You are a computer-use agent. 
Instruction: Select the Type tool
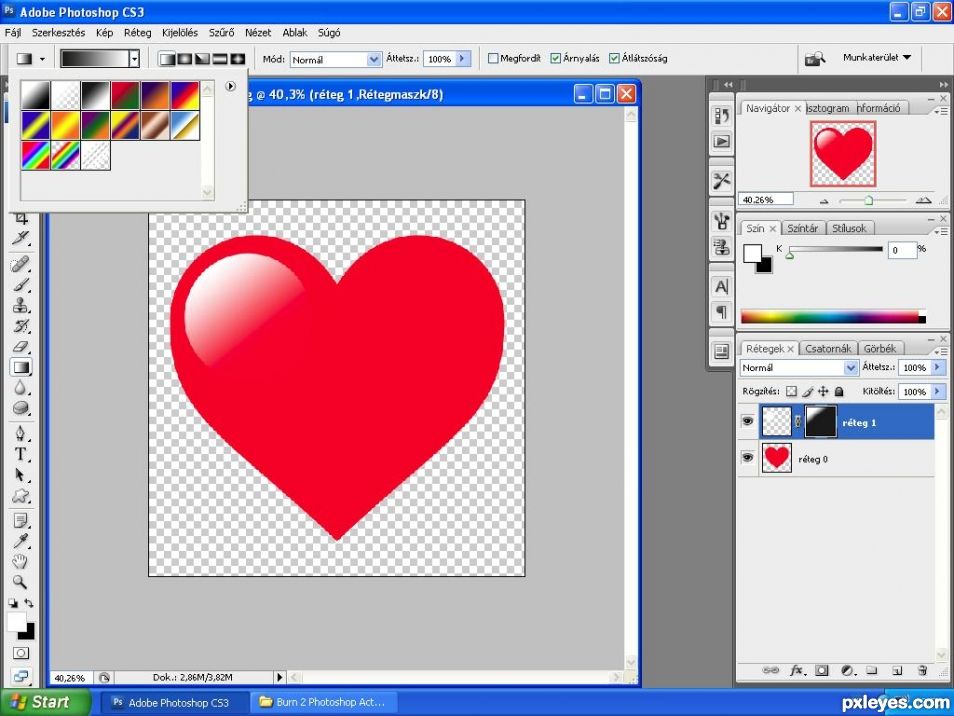21,454
